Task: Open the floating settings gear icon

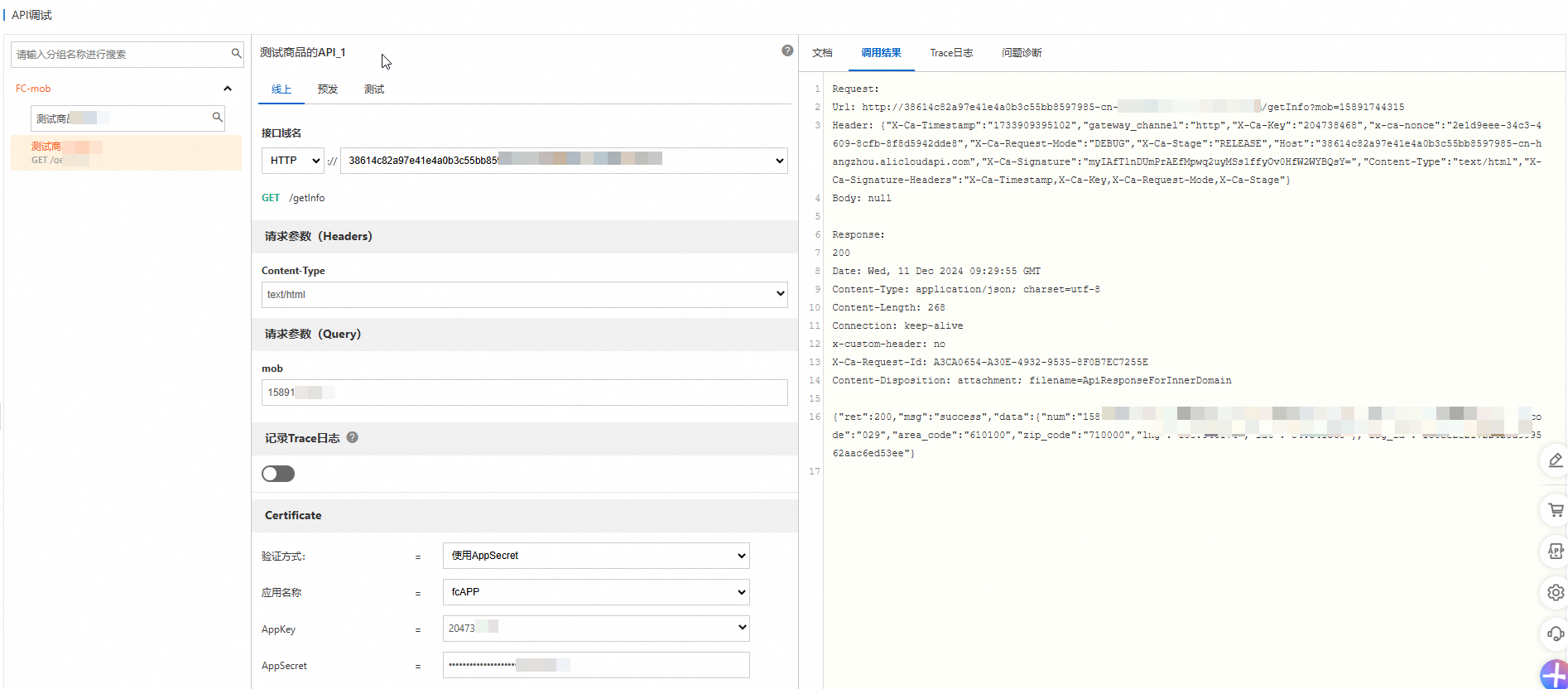Action: [x=1556, y=593]
